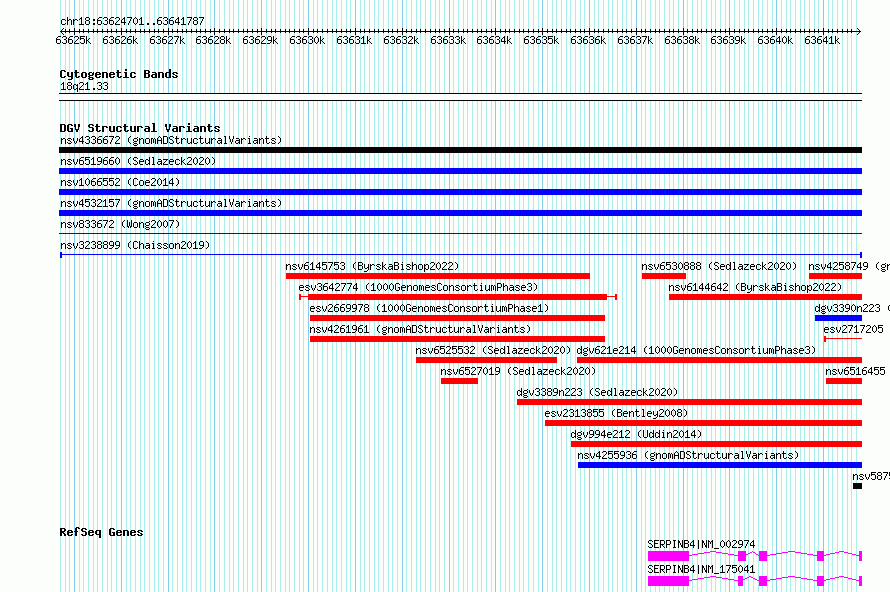Open the nsv6145753 (ByrskaBishop2022) variant label
This screenshot has height=592, width=890.
pos(372,266)
